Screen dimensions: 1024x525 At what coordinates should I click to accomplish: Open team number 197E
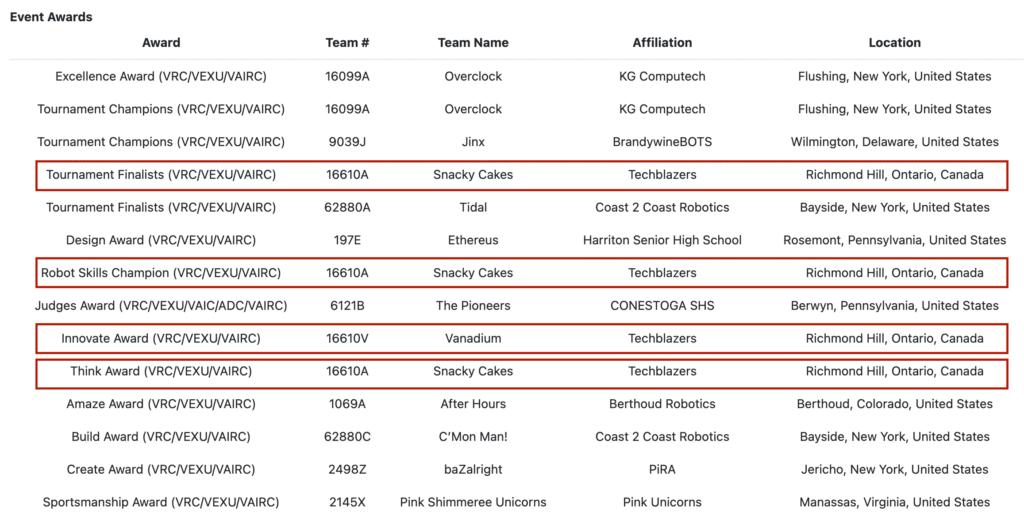347,240
